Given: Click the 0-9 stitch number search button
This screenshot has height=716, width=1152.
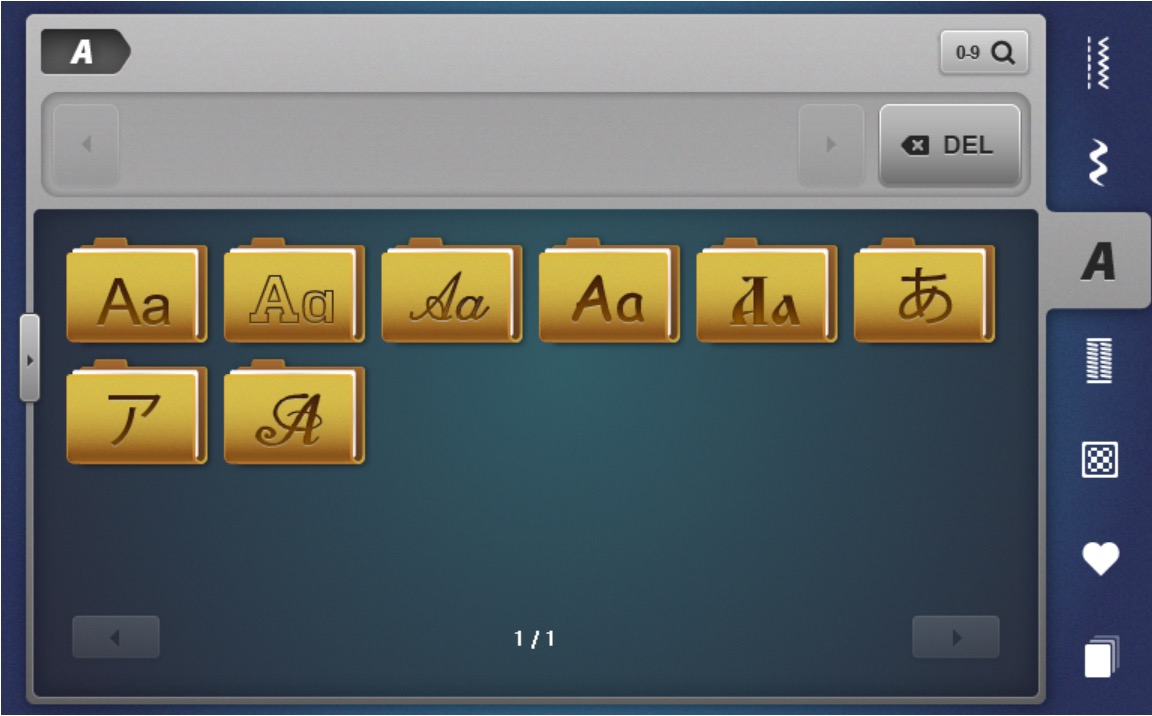Looking at the screenshot, I should (x=984, y=53).
